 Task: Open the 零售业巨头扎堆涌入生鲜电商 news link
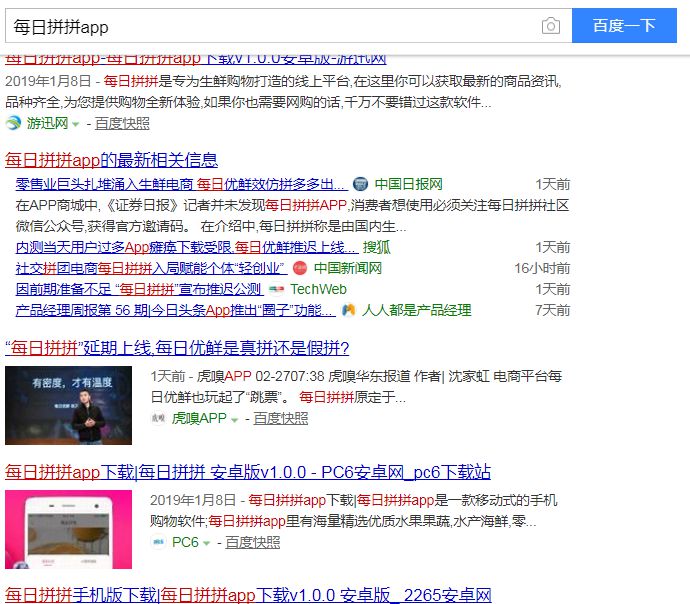click(x=180, y=184)
